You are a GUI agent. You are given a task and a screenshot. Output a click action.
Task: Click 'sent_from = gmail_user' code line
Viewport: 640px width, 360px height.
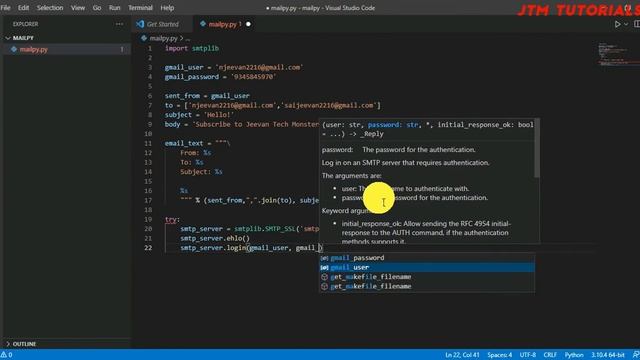click(x=207, y=96)
